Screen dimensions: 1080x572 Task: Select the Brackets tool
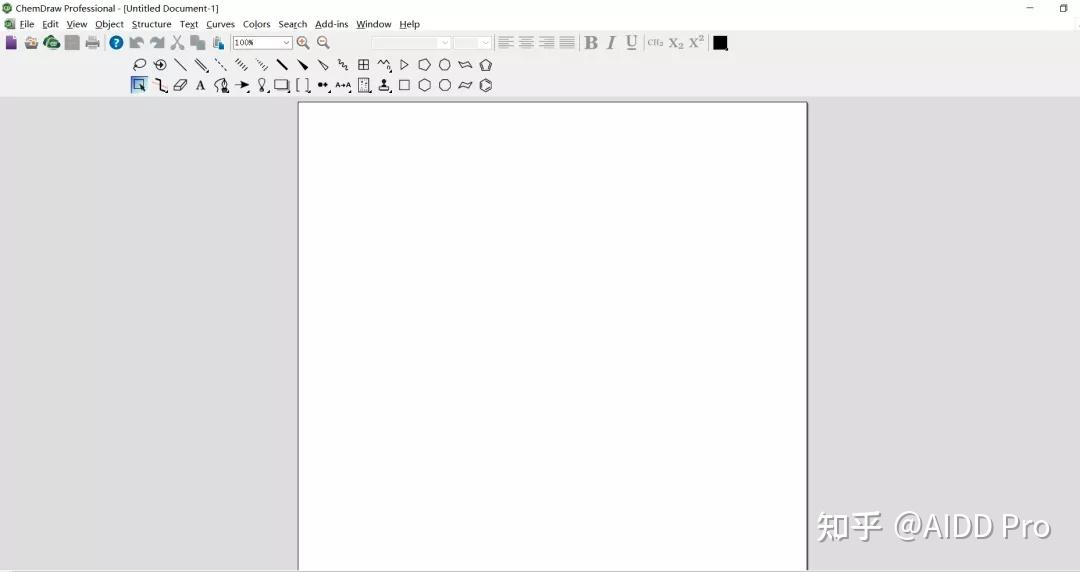(302, 85)
